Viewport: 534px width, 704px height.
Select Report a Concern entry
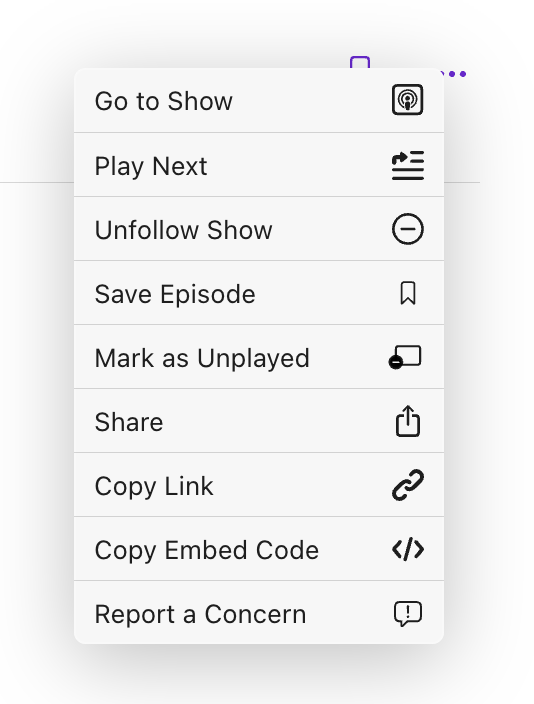click(x=259, y=613)
